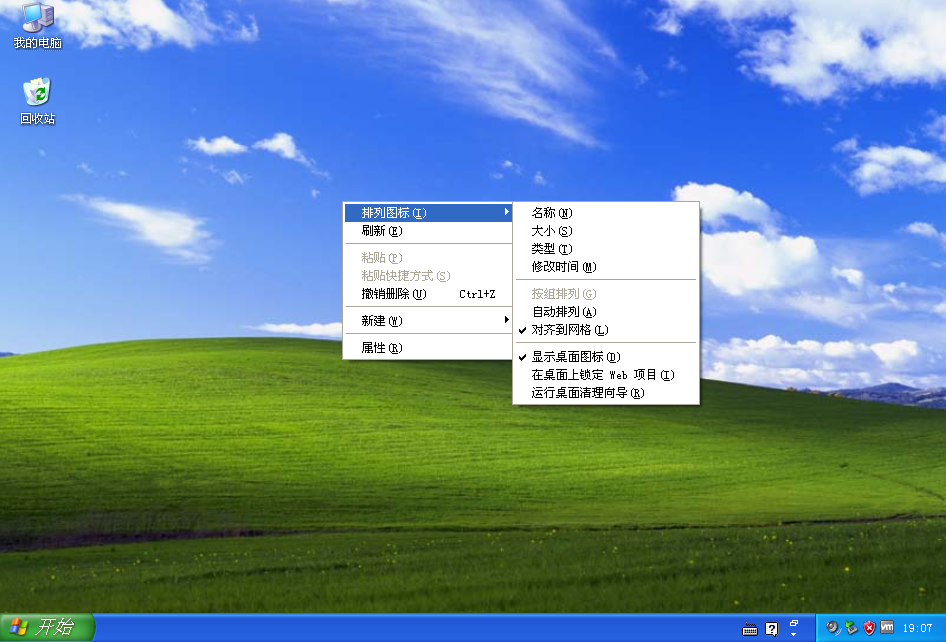
Task: Open the 开始 Start menu
Action: [47, 628]
